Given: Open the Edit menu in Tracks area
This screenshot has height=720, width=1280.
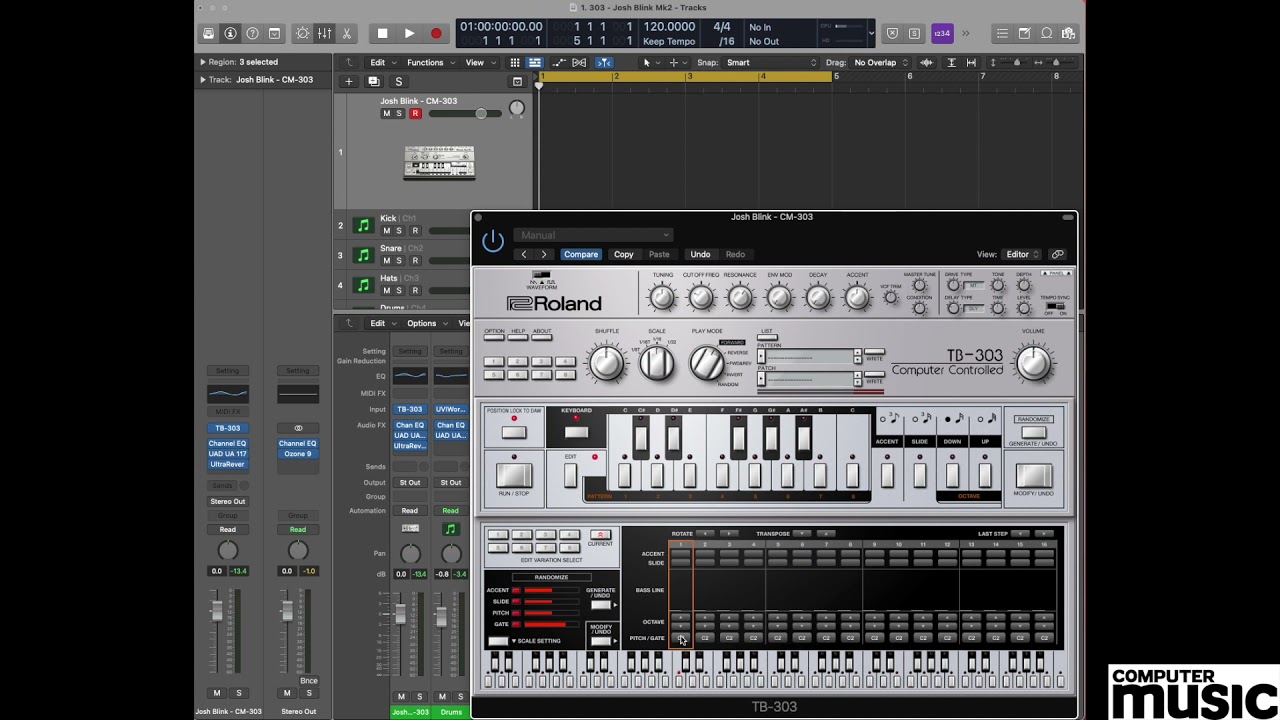Looking at the screenshot, I should point(381,62).
